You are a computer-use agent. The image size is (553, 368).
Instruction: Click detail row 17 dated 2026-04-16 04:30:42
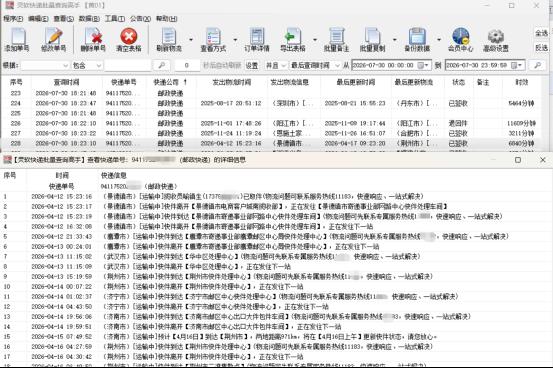(275, 357)
